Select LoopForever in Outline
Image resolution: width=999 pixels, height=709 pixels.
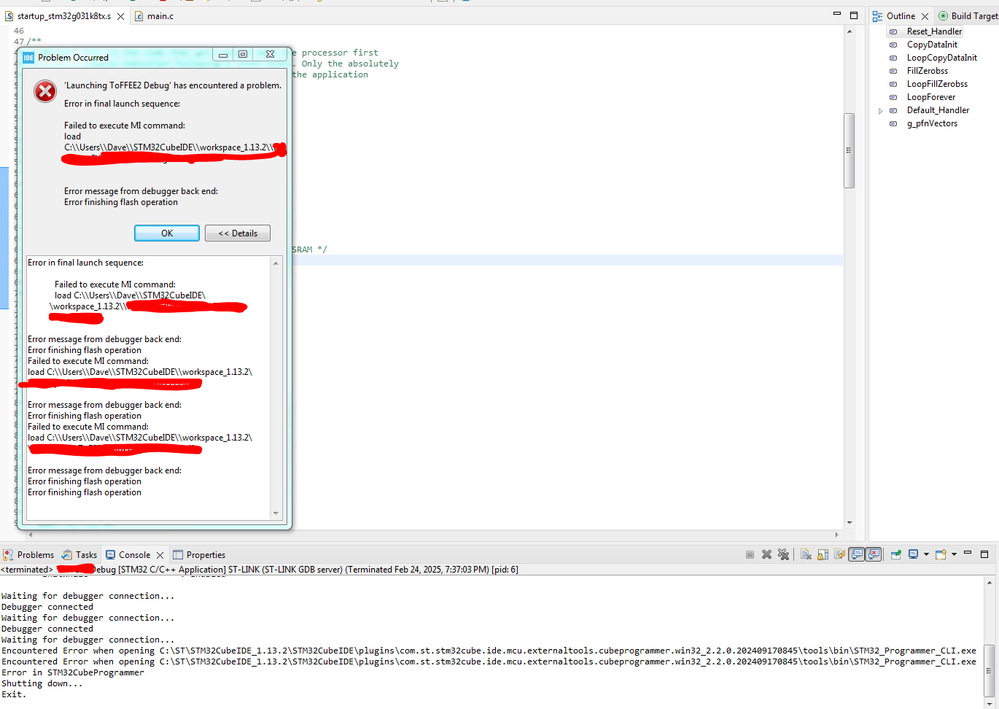pyautogui.click(x=931, y=97)
